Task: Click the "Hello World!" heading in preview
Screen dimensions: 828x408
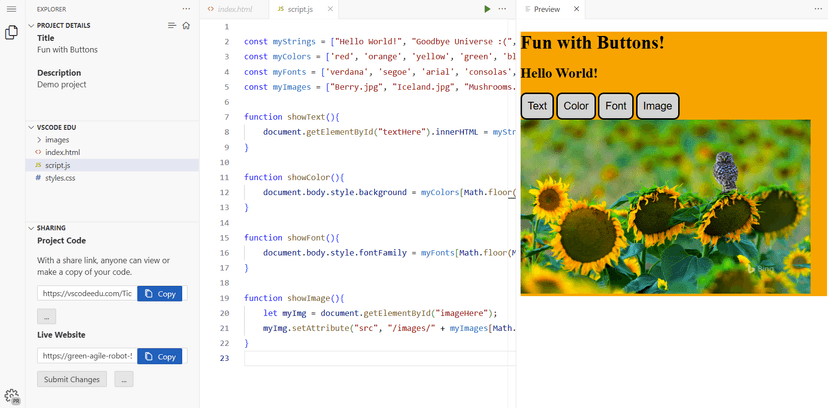Action: pyautogui.click(x=559, y=73)
